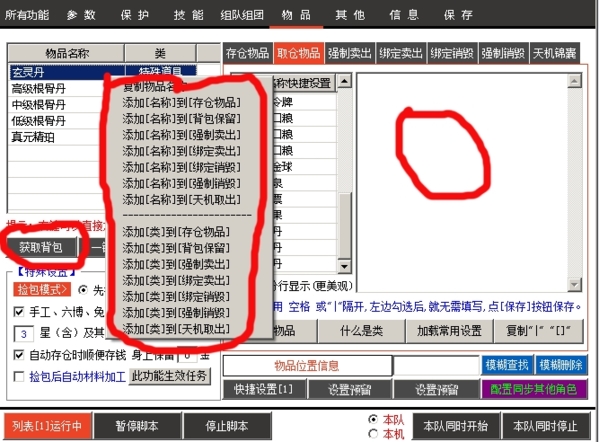Toggle 自动存仓时顺便存钱 checkbox
This screenshot has width=599, height=442.
19,355
